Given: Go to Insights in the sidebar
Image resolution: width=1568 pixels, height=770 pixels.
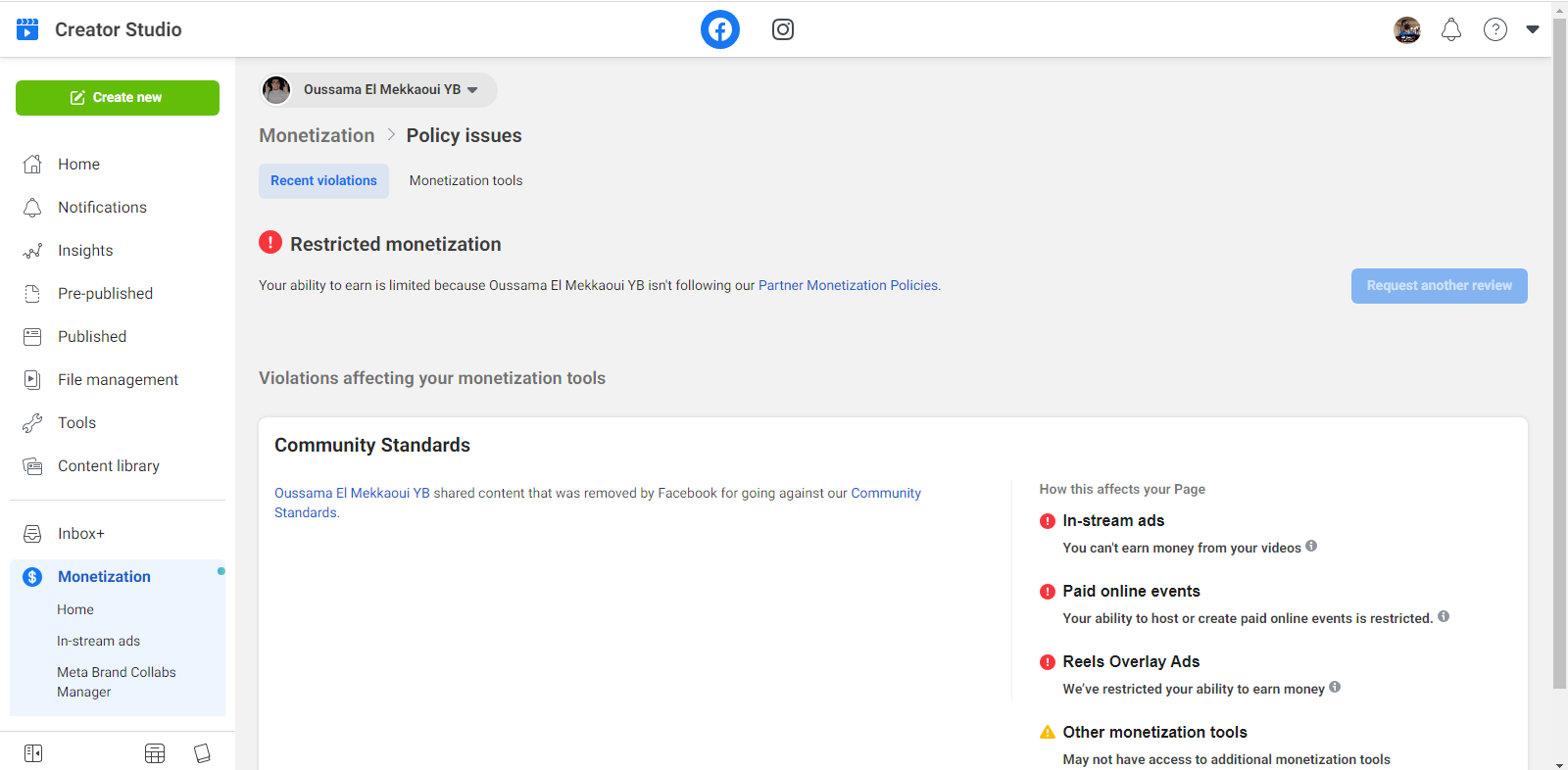Looking at the screenshot, I should tap(85, 251).
